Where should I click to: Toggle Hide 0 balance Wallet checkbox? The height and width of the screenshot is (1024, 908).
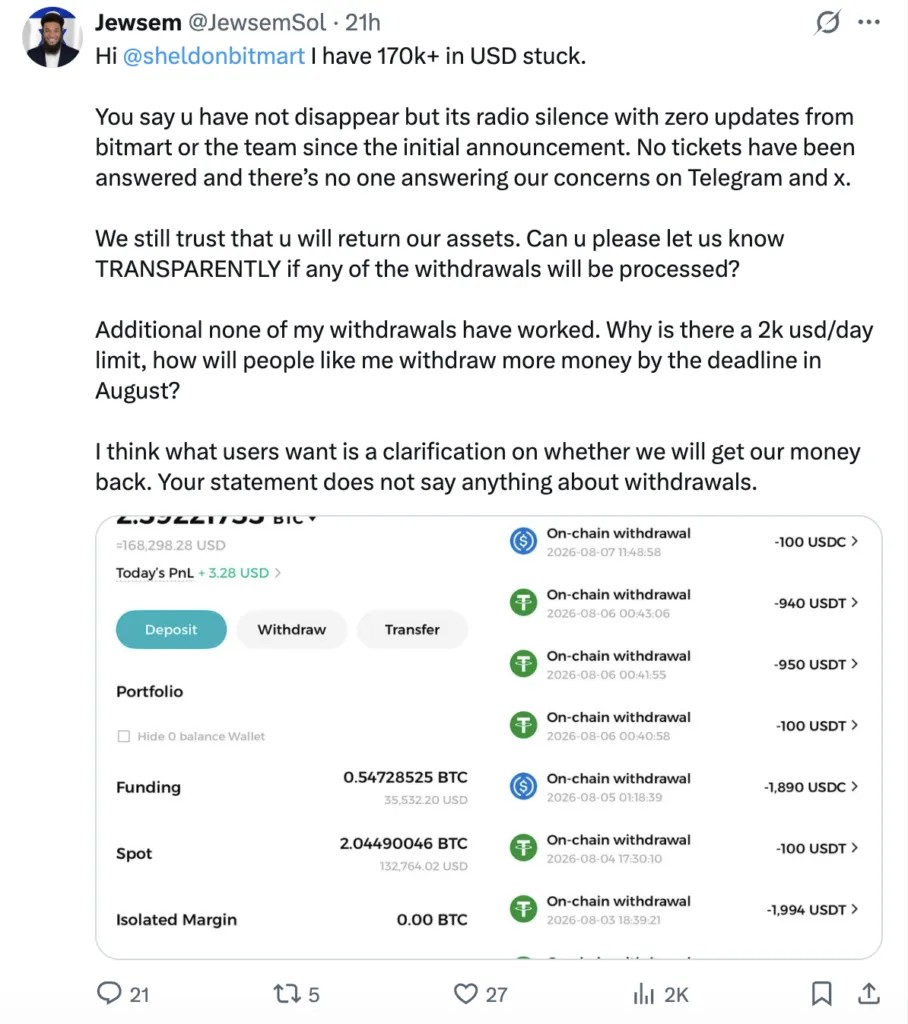(123, 736)
